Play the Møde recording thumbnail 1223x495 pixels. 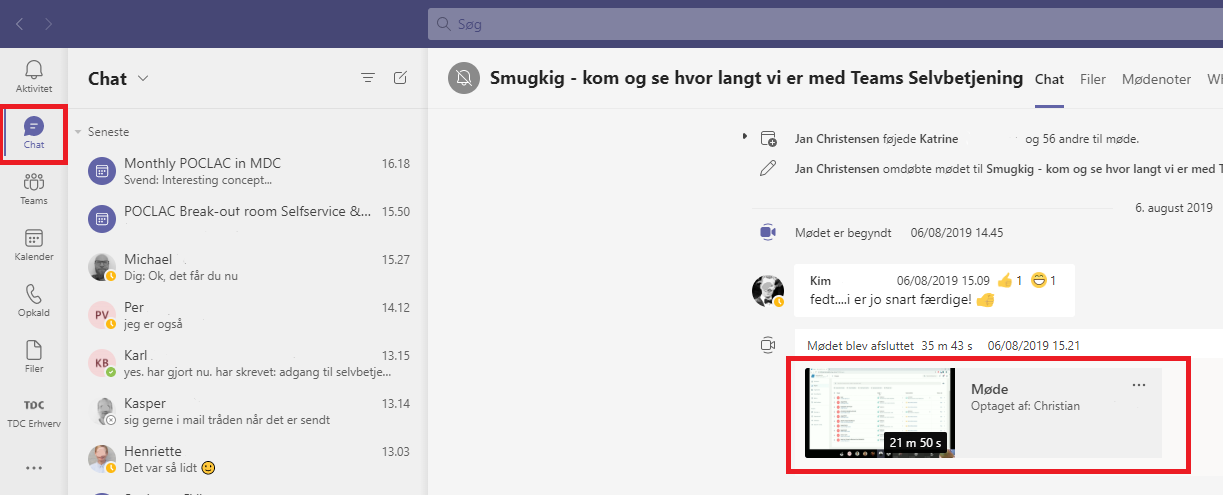pos(879,412)
